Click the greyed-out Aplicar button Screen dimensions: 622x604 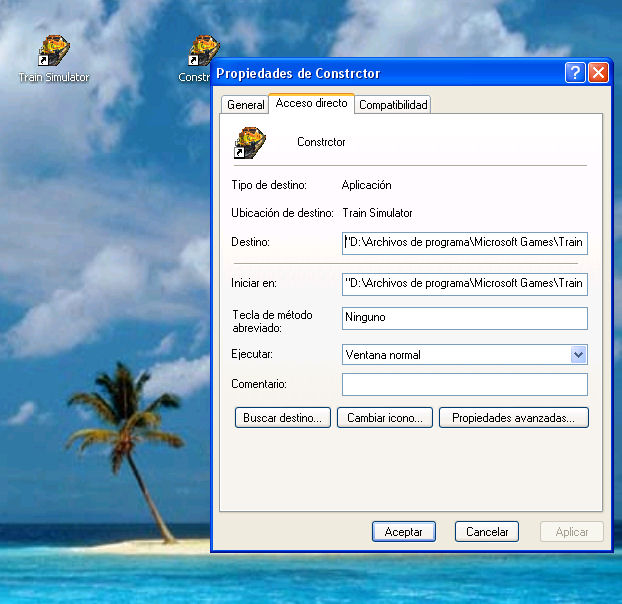coord(572,532)
